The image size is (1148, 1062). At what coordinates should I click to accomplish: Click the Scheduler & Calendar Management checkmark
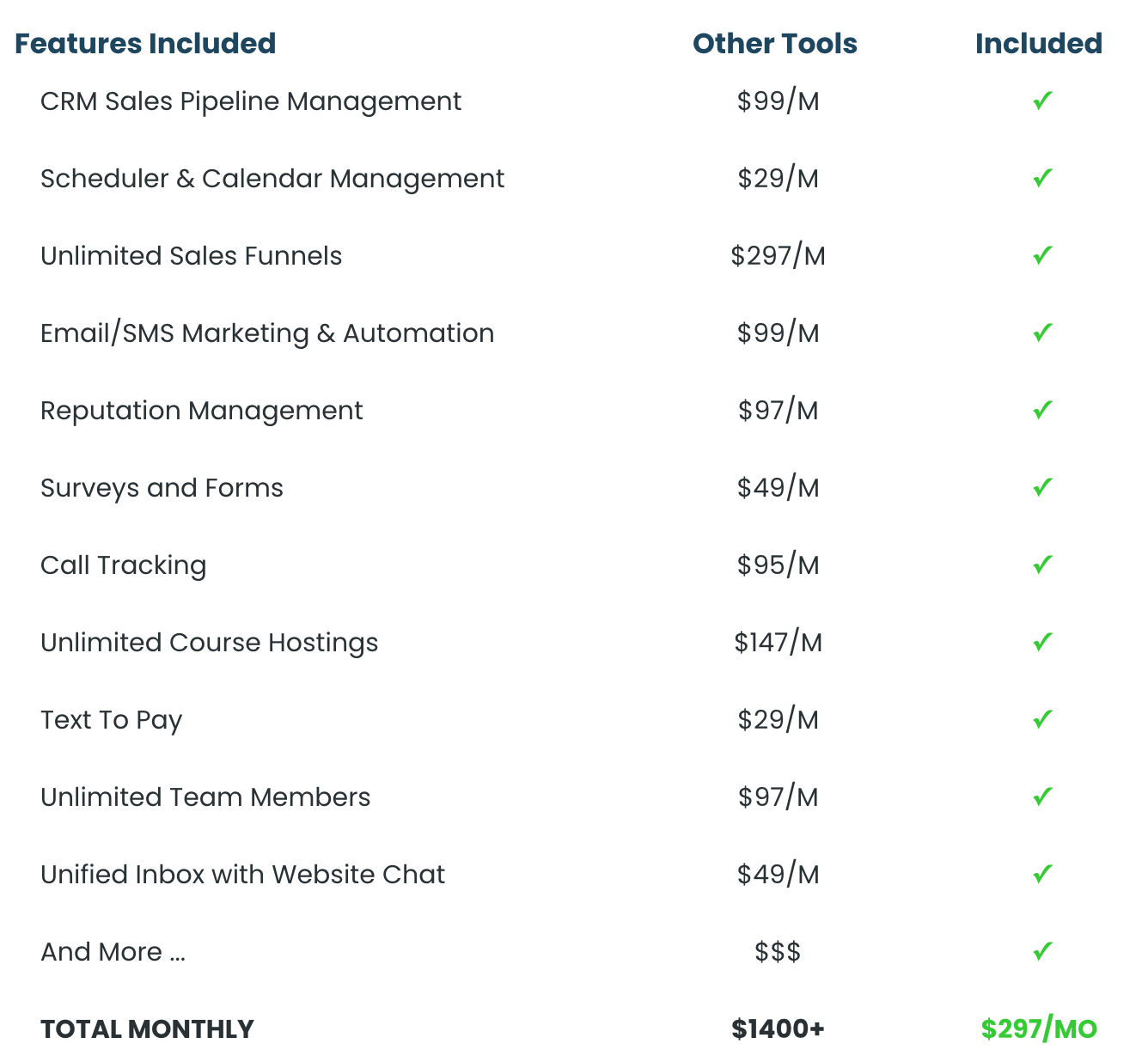tap(1042, 179)
